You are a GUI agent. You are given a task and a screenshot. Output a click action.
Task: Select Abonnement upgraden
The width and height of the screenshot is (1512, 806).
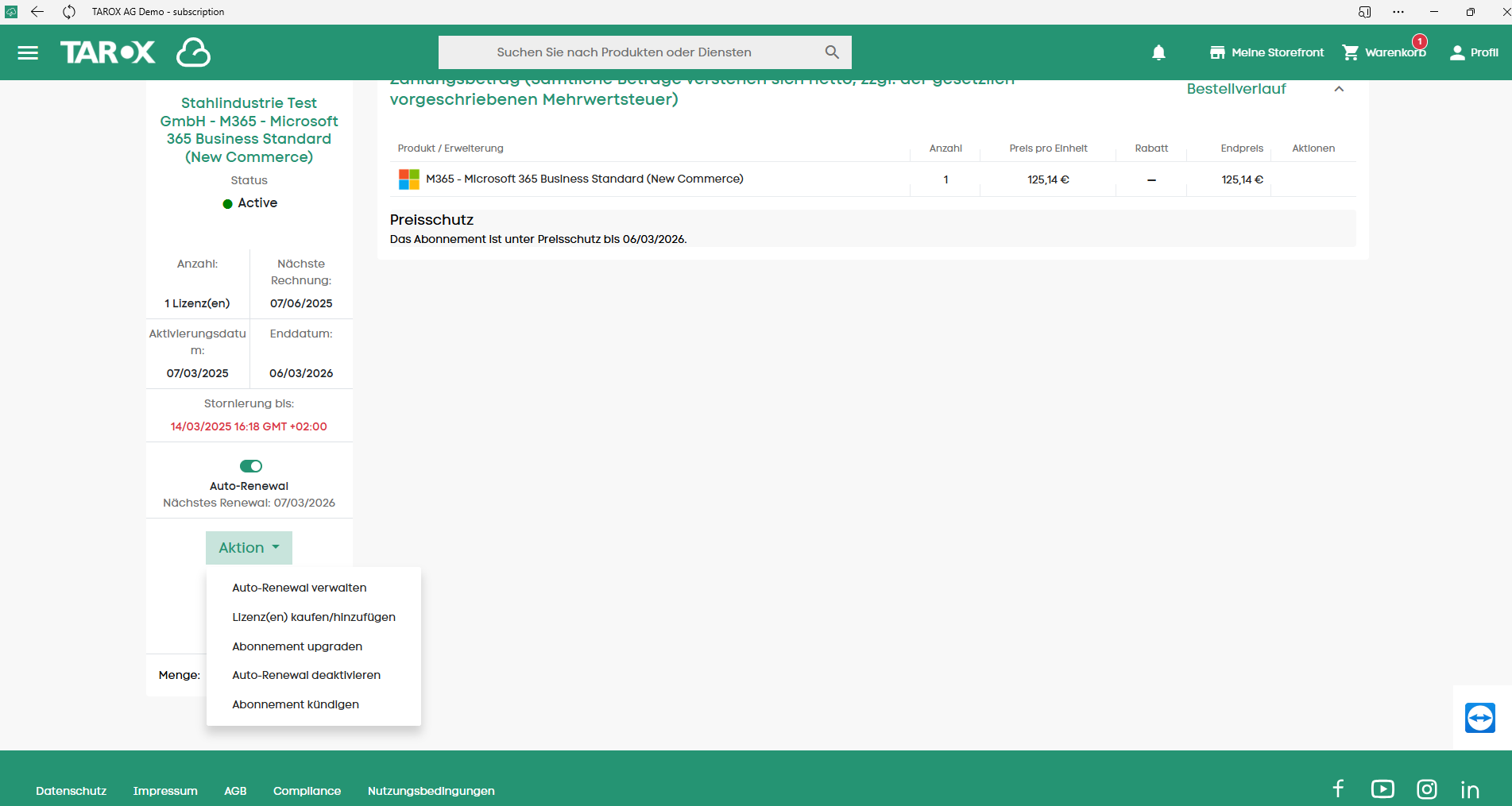coord(297,646)
